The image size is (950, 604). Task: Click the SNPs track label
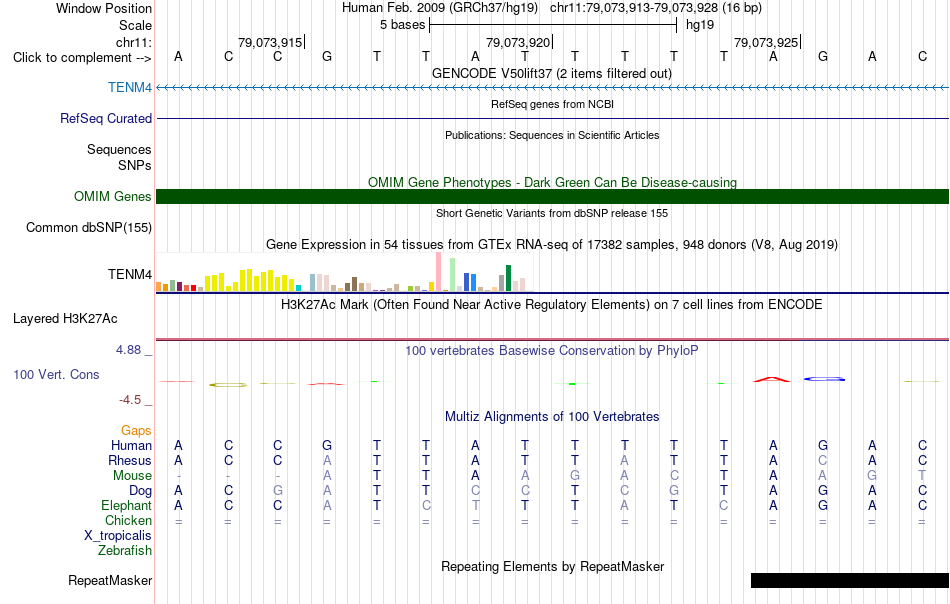pyautogui.click(x=135, y=165)
